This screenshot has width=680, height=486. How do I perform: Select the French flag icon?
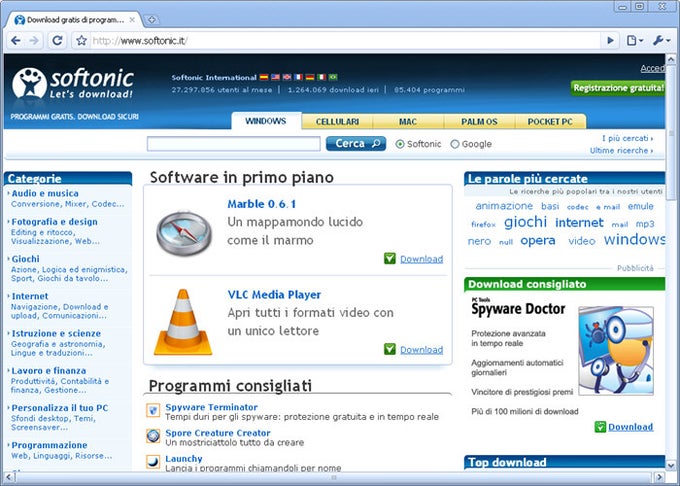(x=298, y=77)
